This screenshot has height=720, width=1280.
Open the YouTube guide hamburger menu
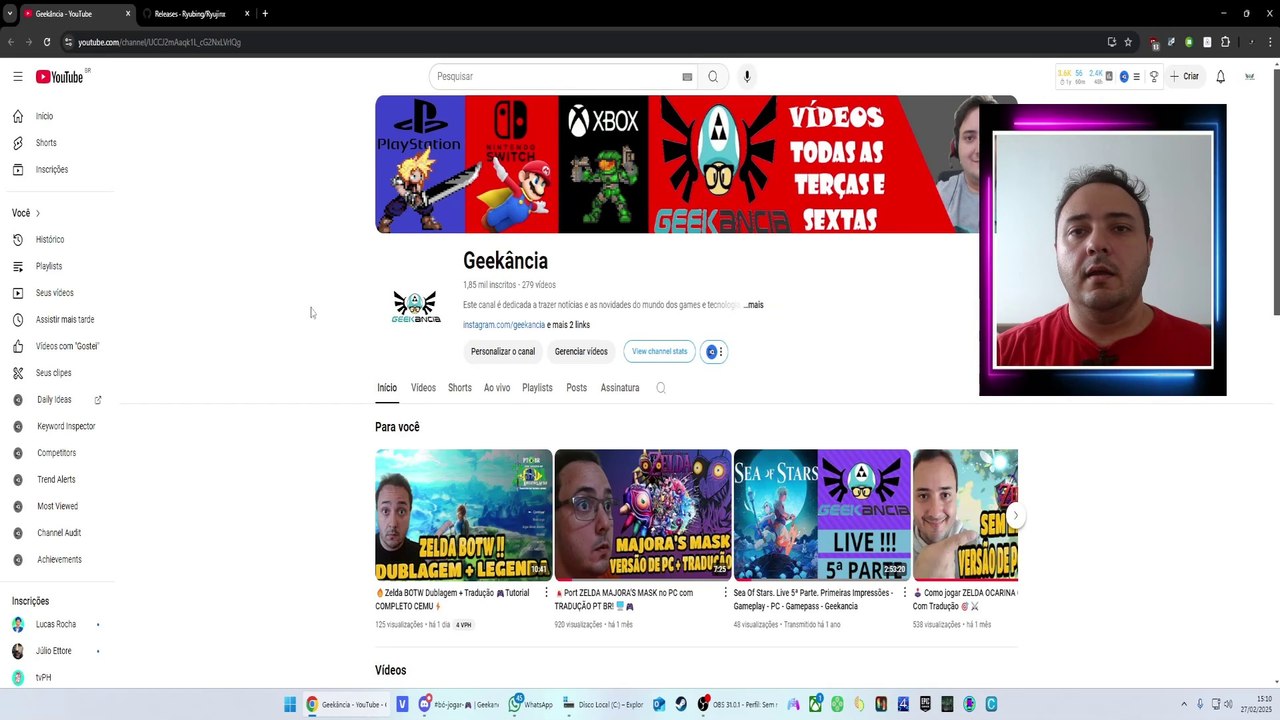tap(17, 76)
